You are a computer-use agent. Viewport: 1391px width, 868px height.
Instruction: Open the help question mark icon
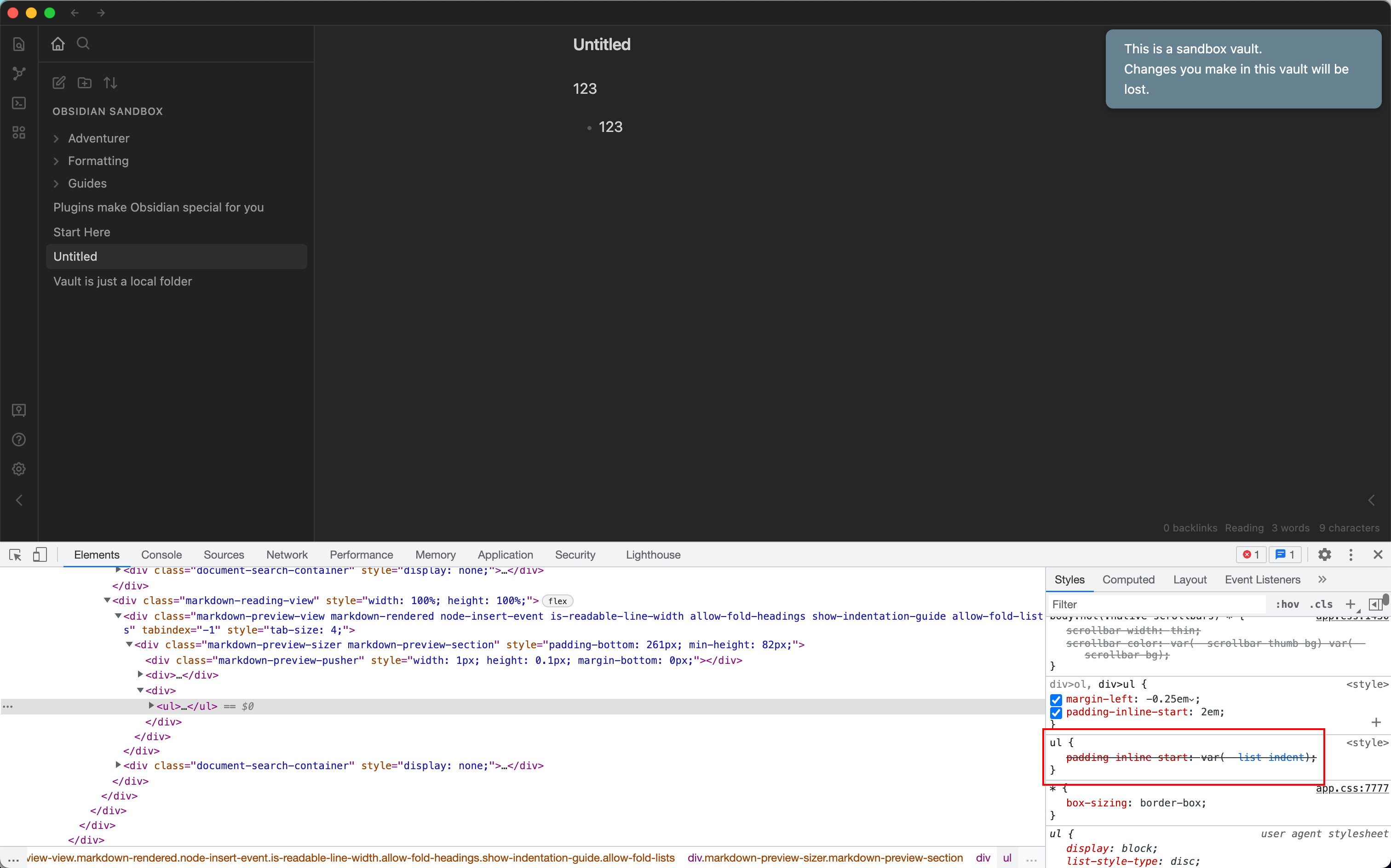click(19, 439)
